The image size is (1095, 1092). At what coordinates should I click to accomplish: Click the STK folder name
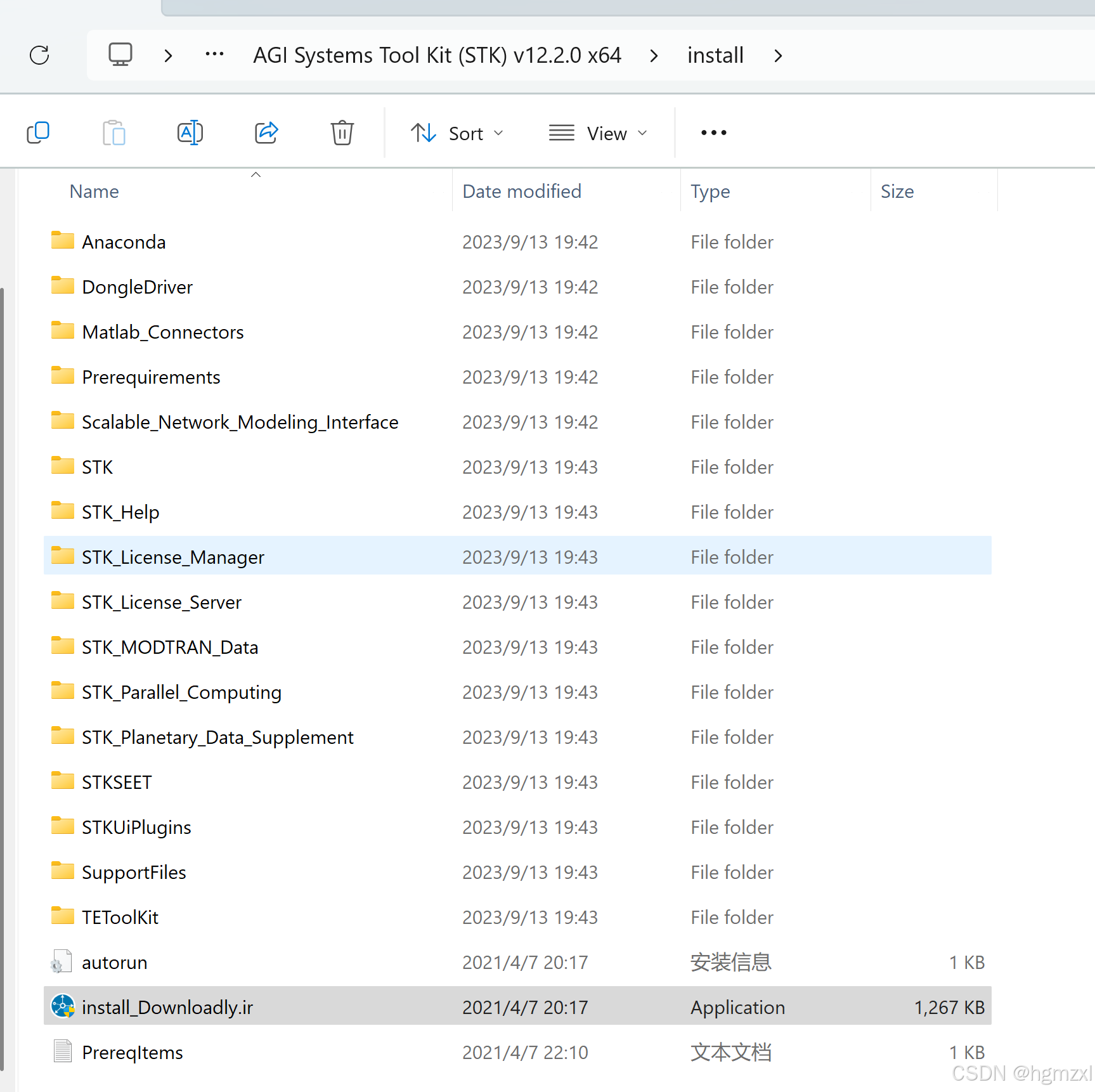tap(97, 467)
